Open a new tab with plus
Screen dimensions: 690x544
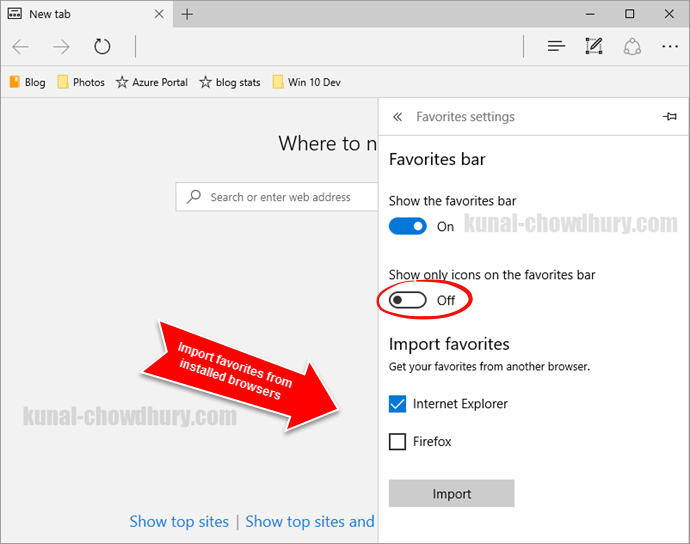point(187,14)
